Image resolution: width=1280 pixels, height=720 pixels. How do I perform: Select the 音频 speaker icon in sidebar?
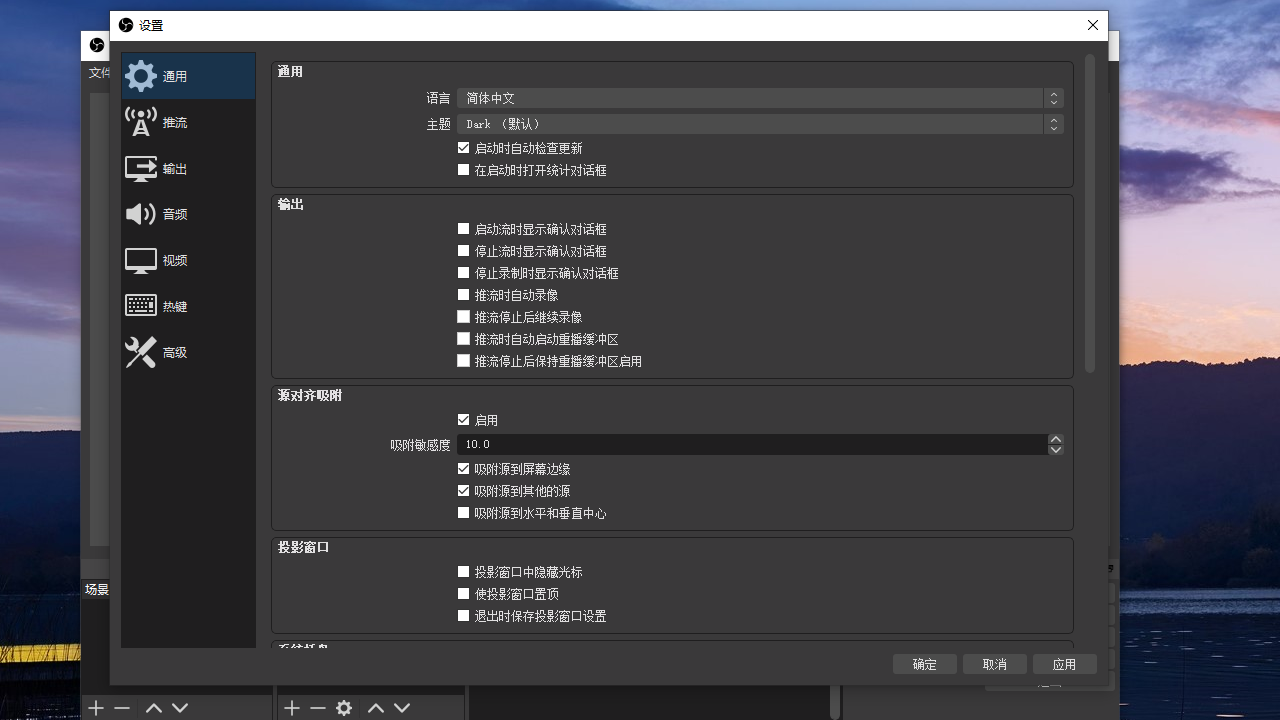coord(140,214)
